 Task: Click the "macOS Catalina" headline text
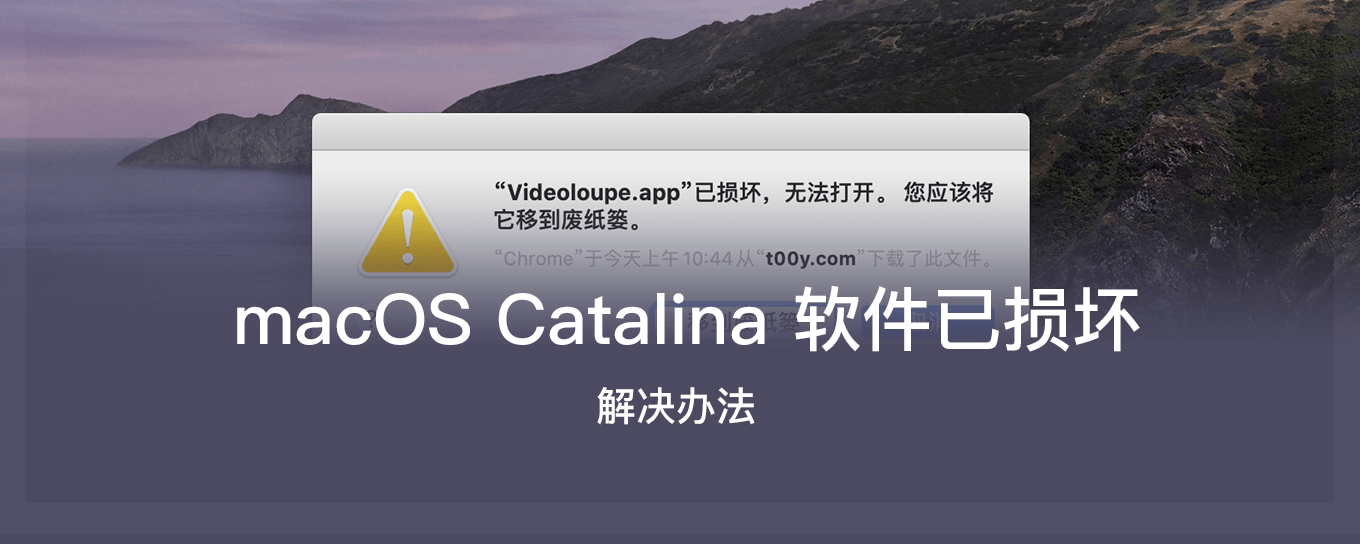[500, 322]
